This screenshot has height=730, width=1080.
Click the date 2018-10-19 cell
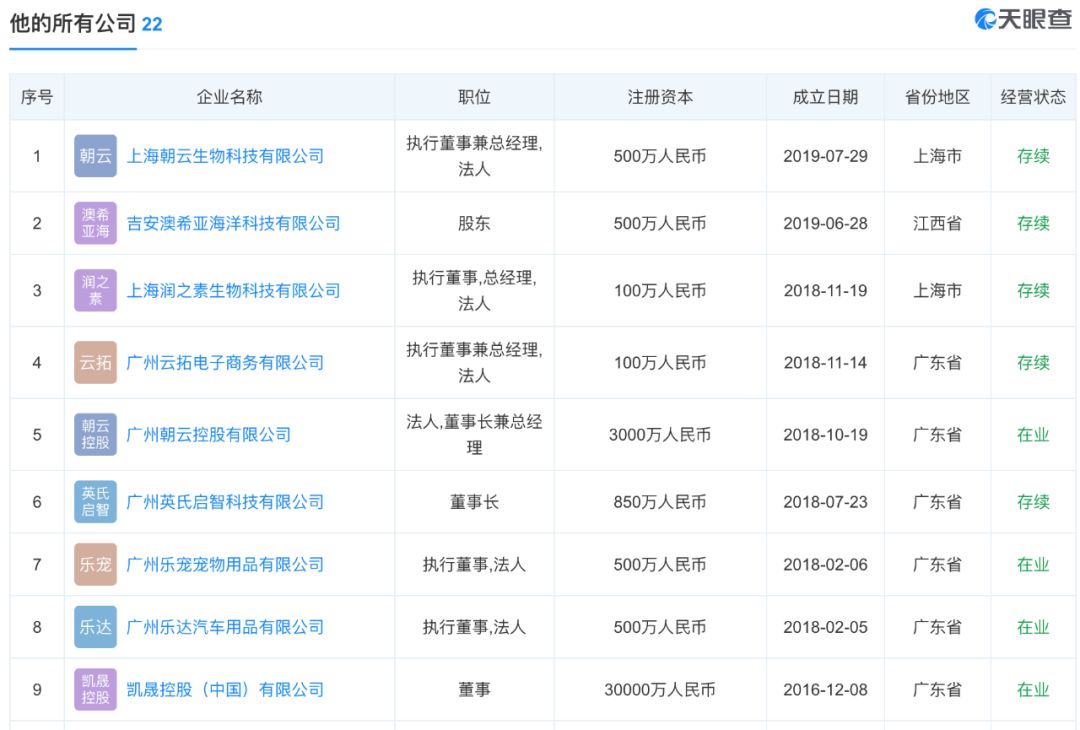click(x=825, y=435)
